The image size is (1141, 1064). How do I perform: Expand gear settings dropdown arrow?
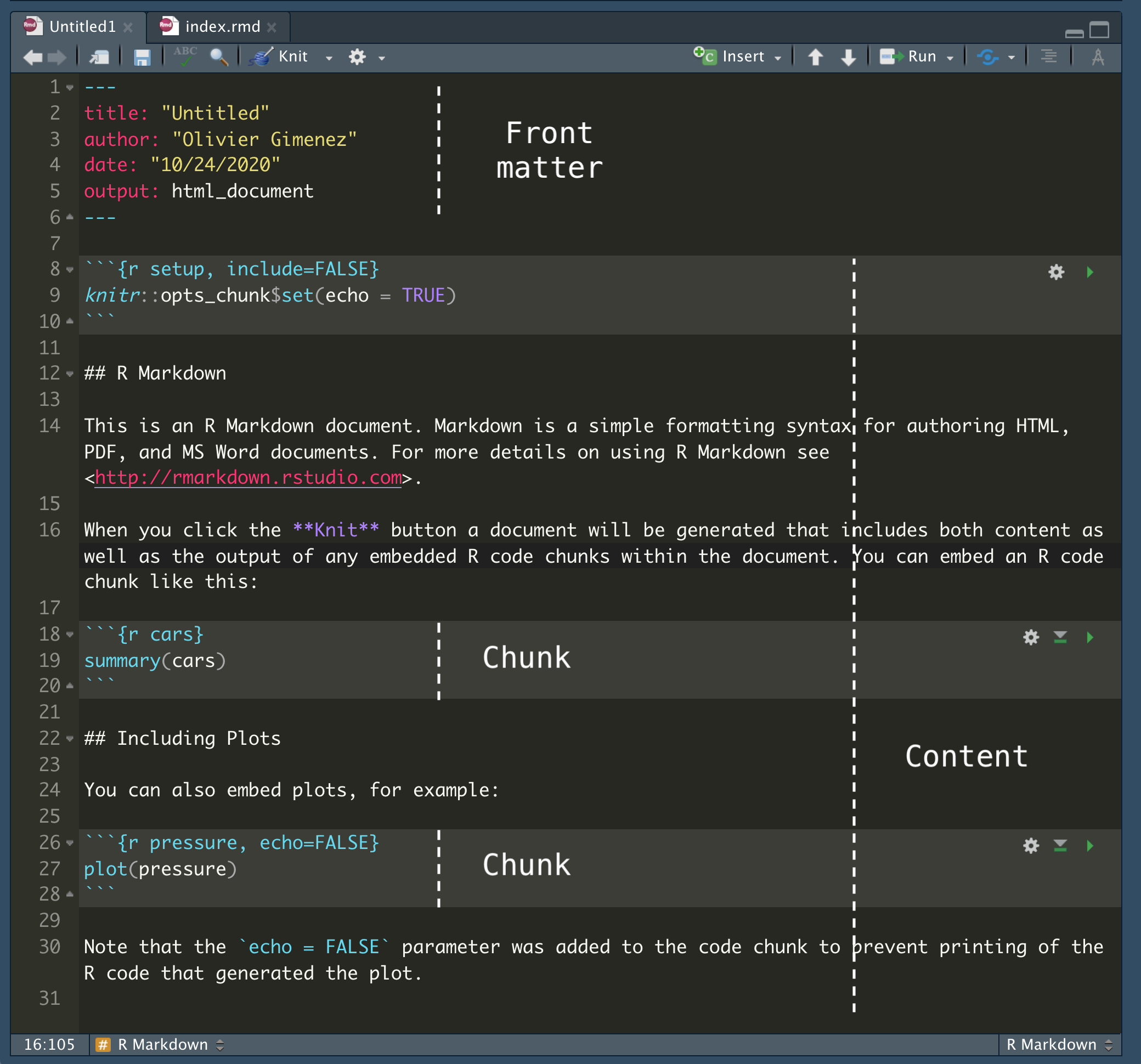coord(382,58)
